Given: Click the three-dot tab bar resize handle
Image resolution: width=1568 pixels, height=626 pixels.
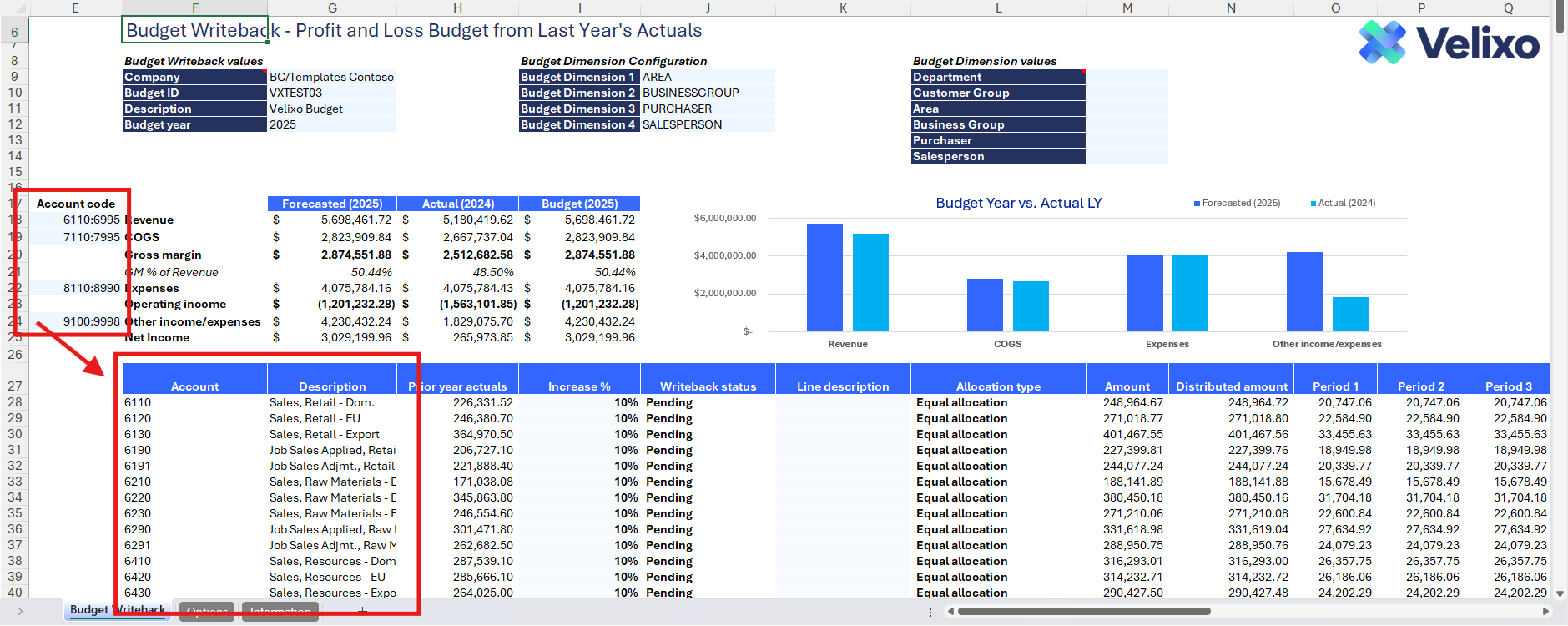Looking at the screenshot, I should [930, 612].
